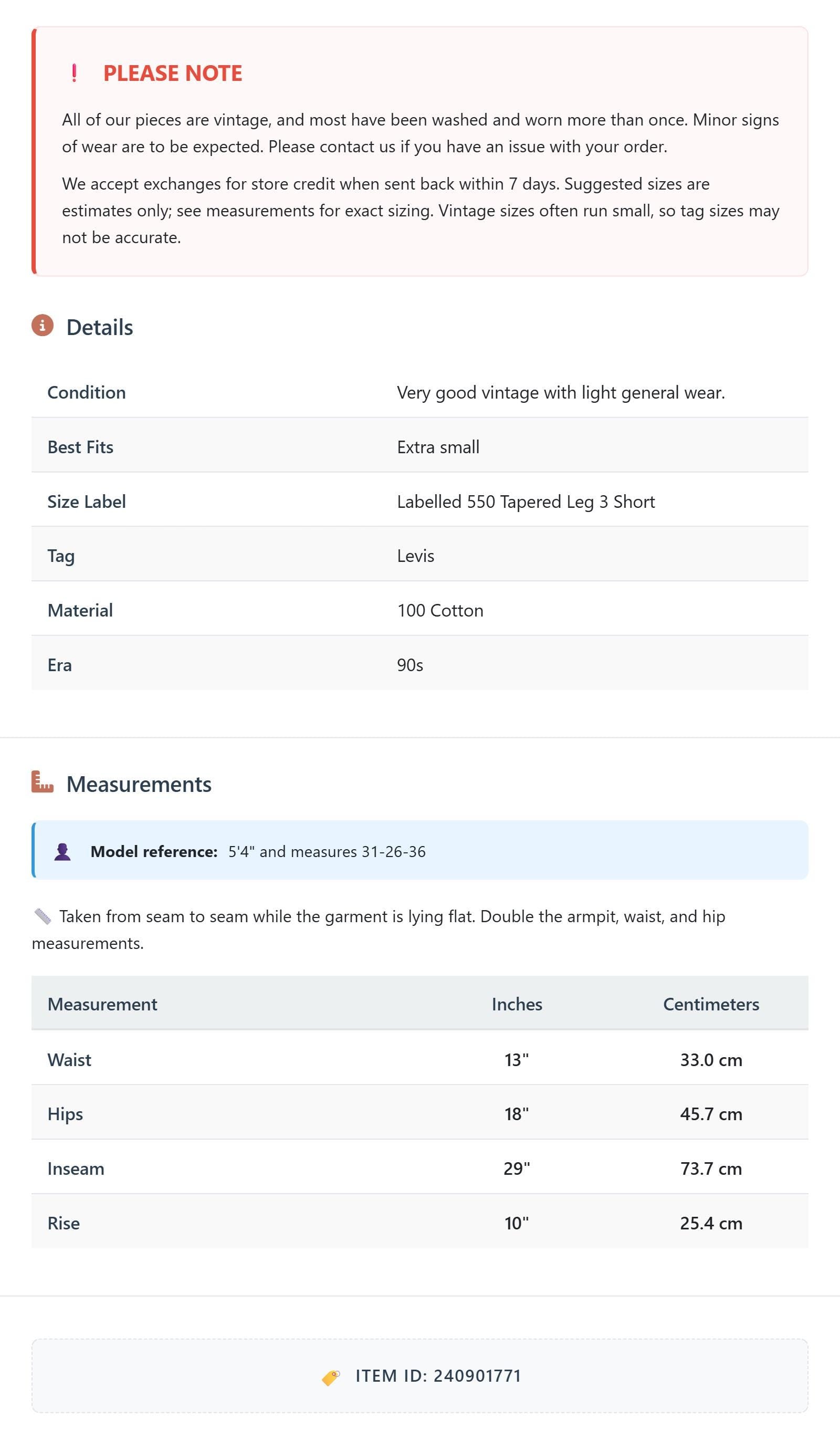840x1440 pixels.
Task: Click the yellow price tag icon
Action: click(331, 1377)
